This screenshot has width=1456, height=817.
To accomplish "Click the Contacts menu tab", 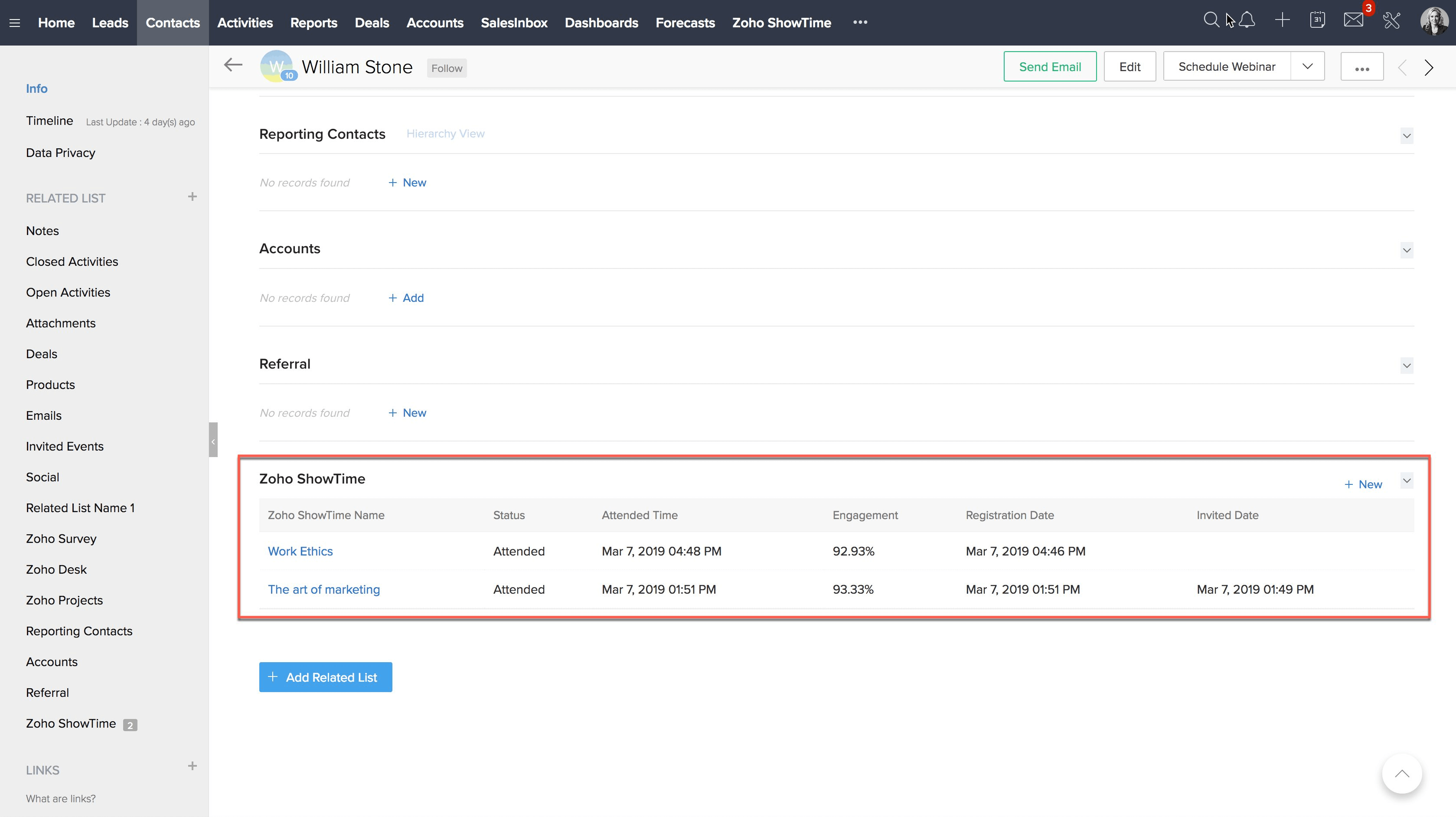I will click(172, 22).
